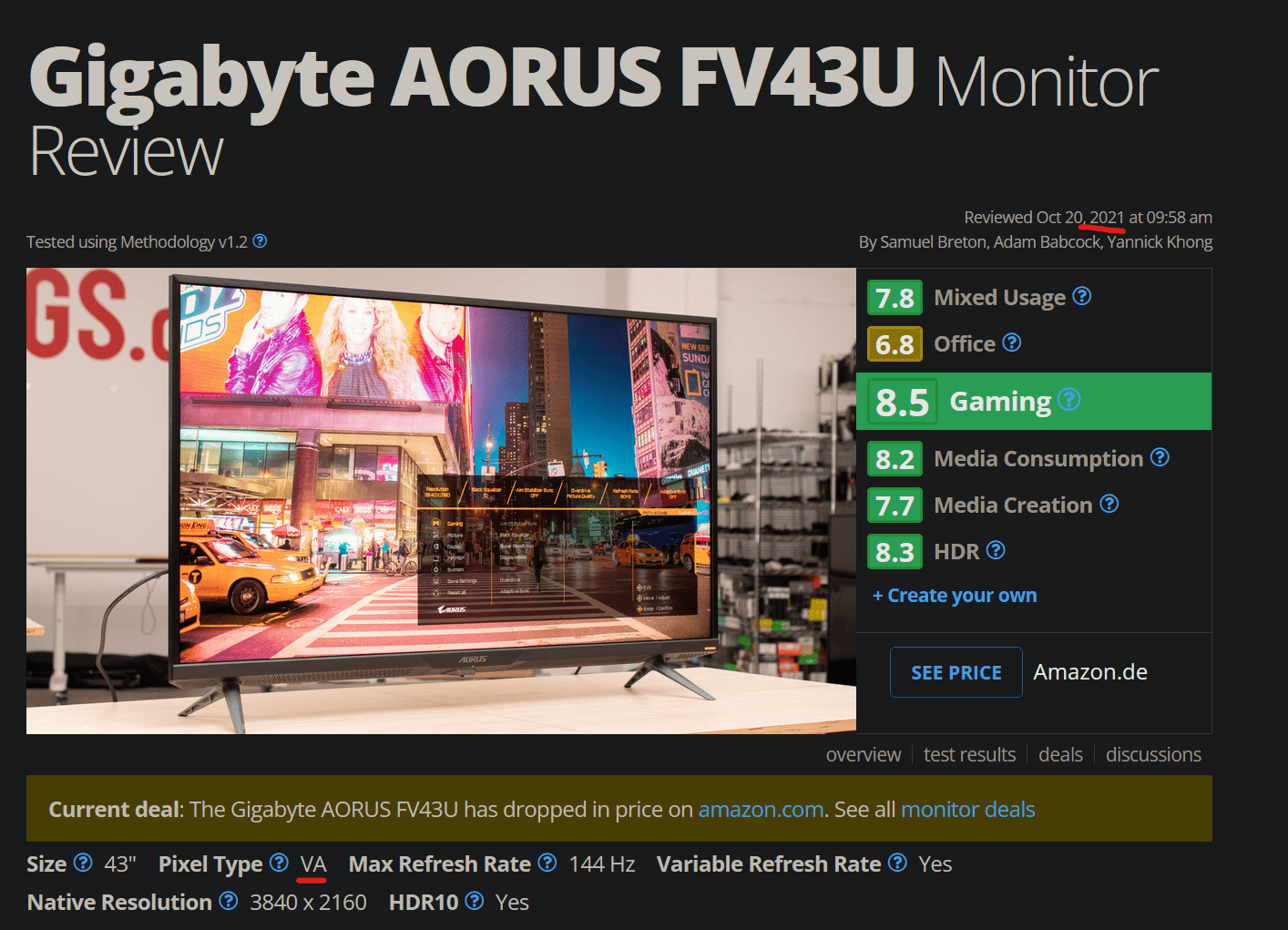Click the AORUS FV43U monitor photo

[x=441, y=501]
